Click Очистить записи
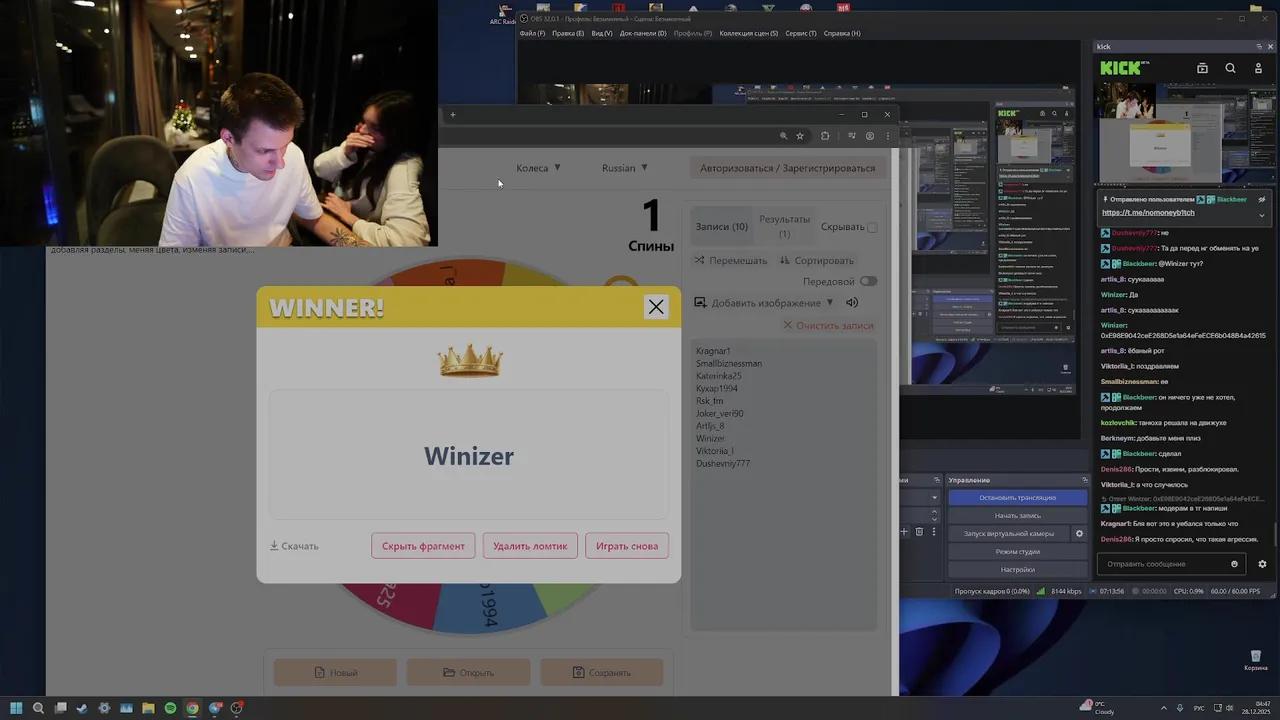Viewport: 1280px width, 720px height. 828,326
